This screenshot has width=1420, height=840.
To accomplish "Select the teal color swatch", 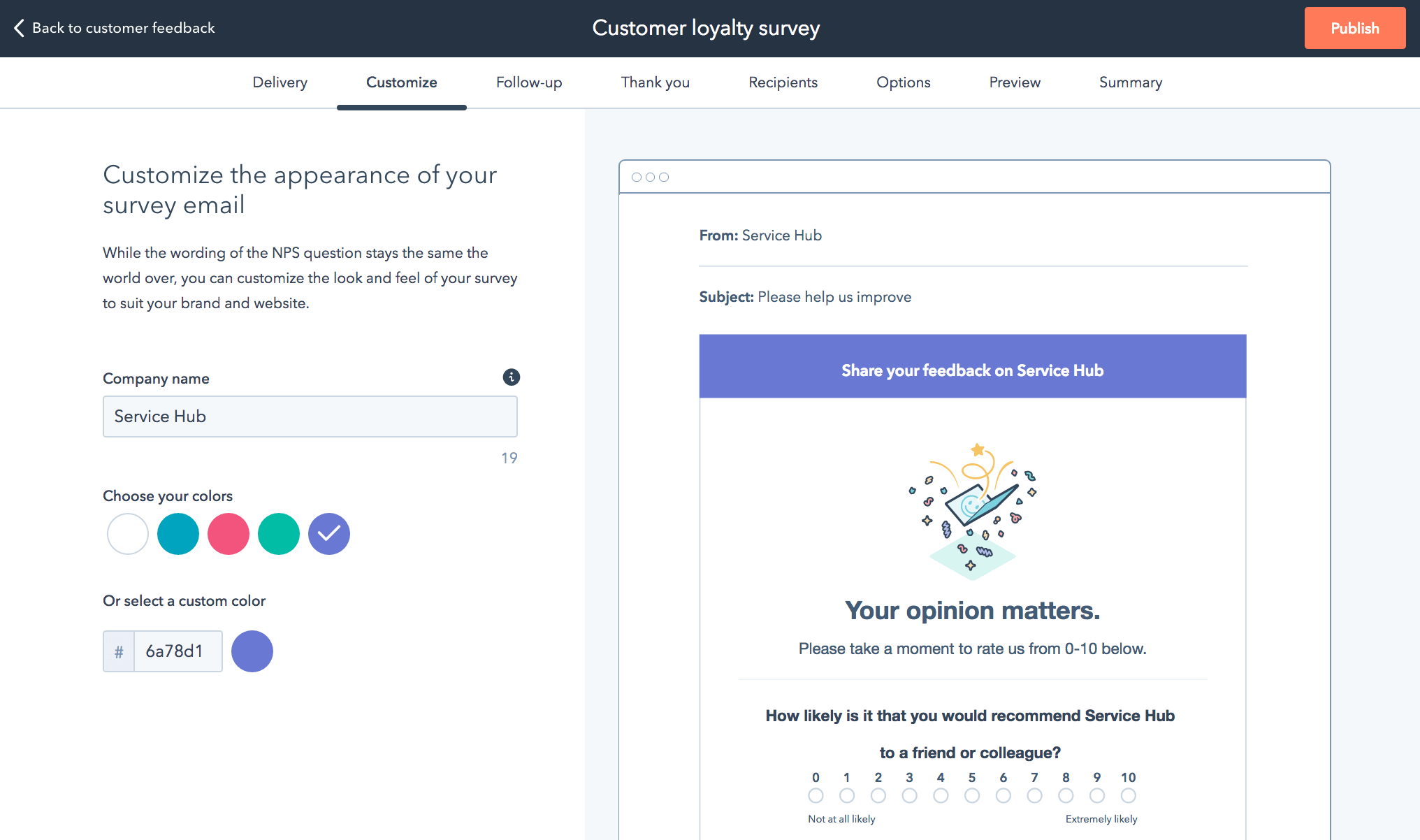I will click(177, 532).
